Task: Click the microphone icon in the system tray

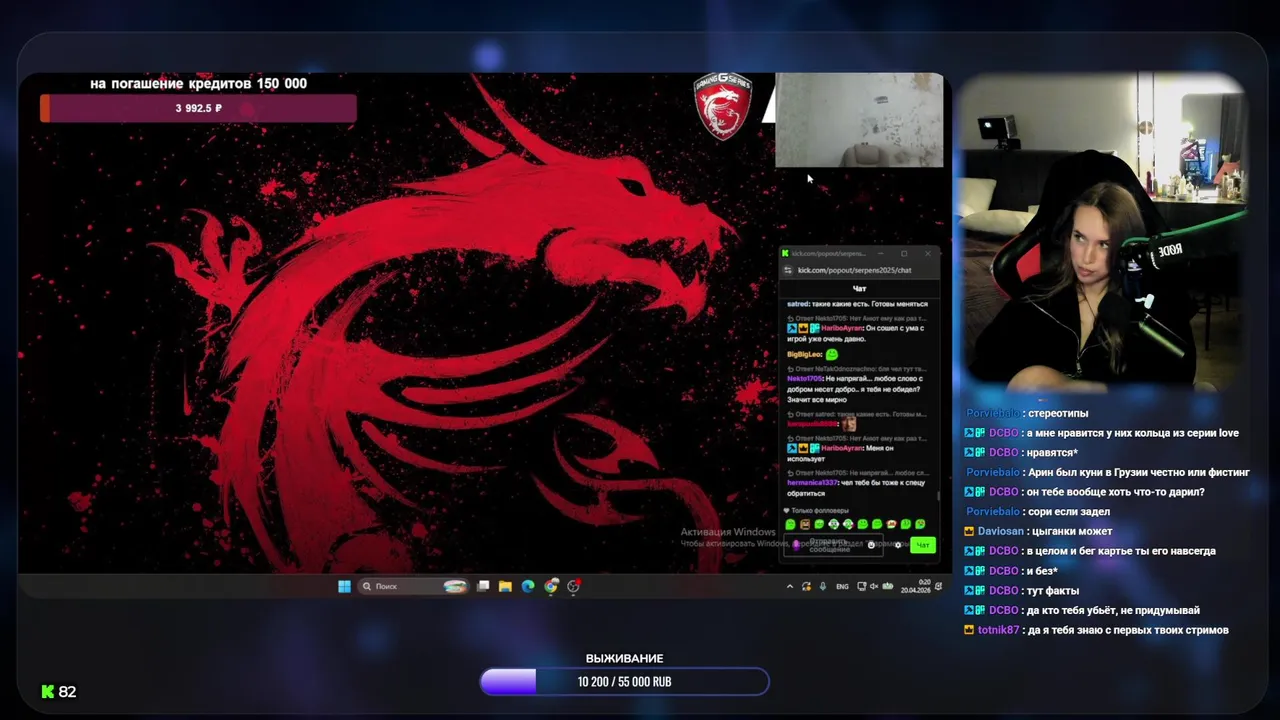Action: point(823,586)
